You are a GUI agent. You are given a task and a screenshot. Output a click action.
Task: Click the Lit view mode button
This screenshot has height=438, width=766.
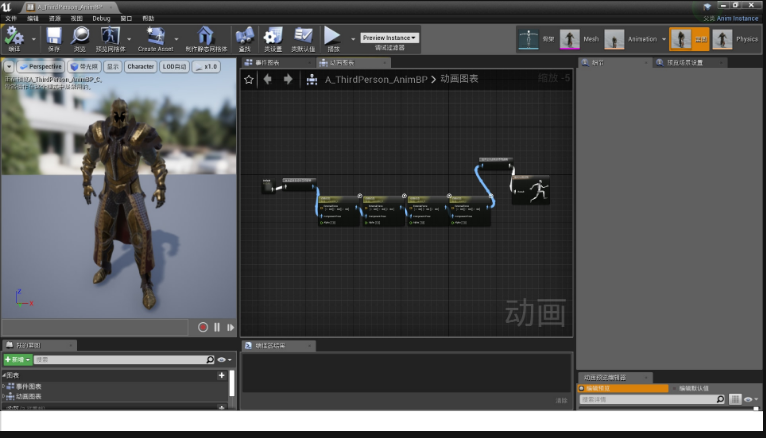tap(85, 66)
